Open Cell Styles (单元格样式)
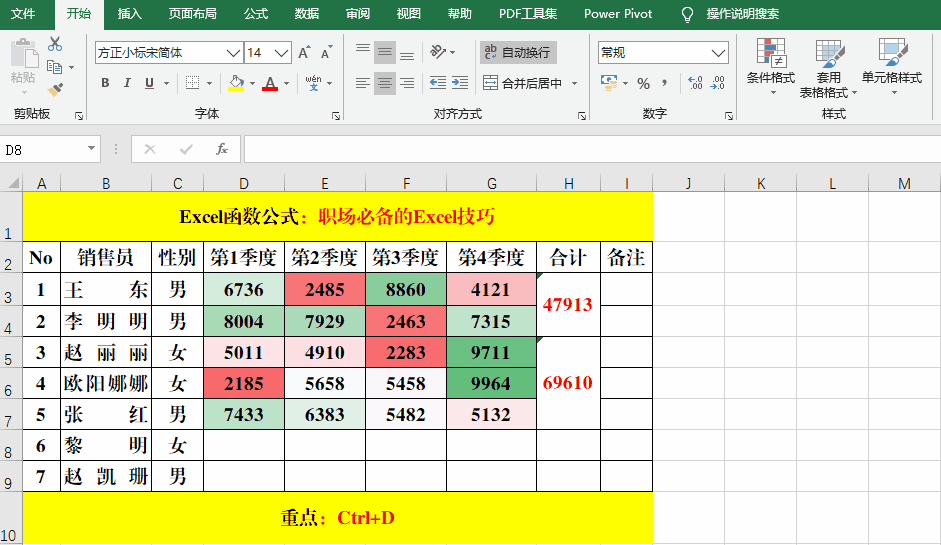Image resolution: width=941 pixels, height=545 pixels. click(x=892, y=67)
